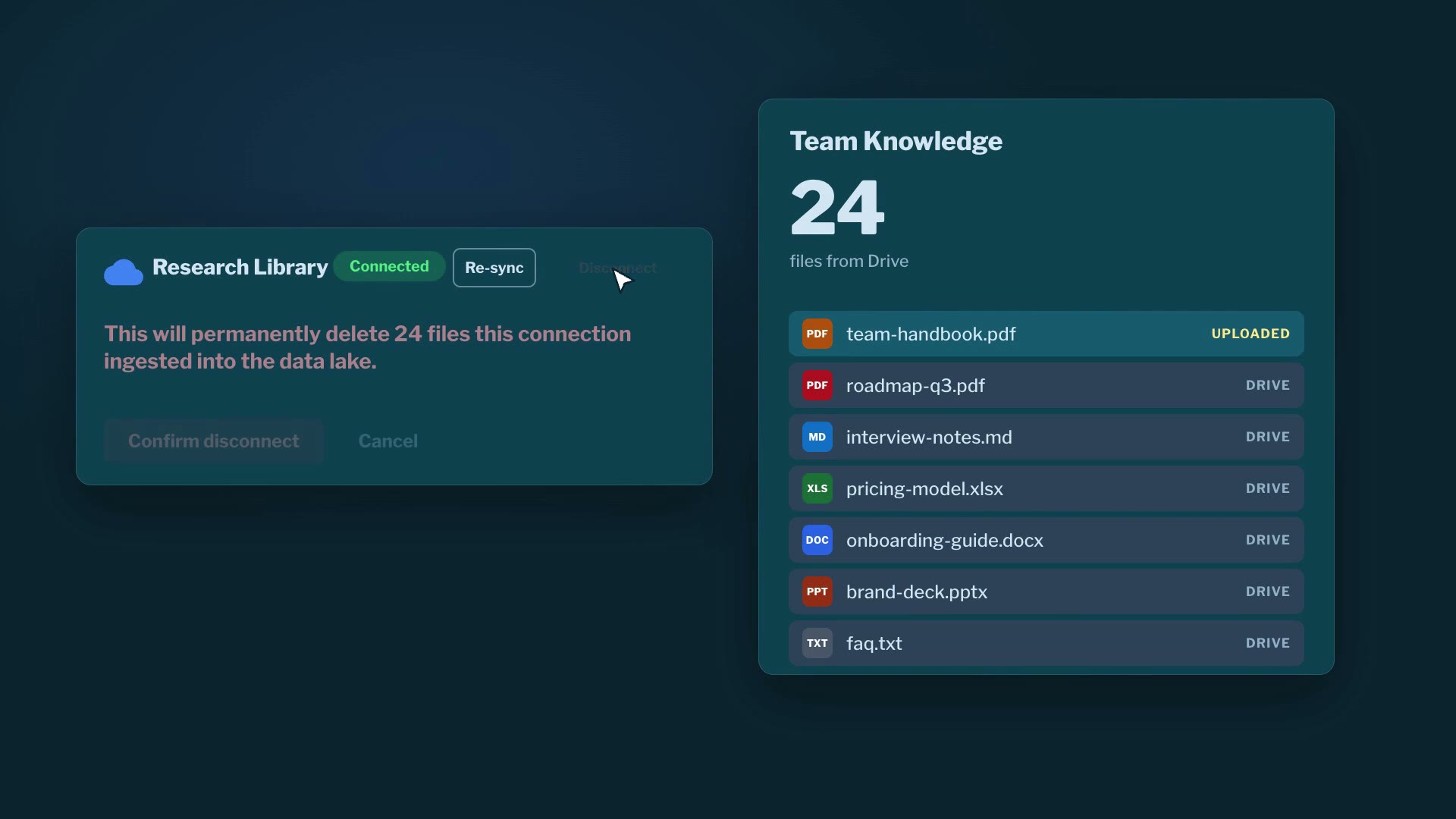Click the DRIVE tag on pricing-model.xlsx
Image resolution: width=1456 pixels, height=819 pixels.
click(x=1267, y=488)
